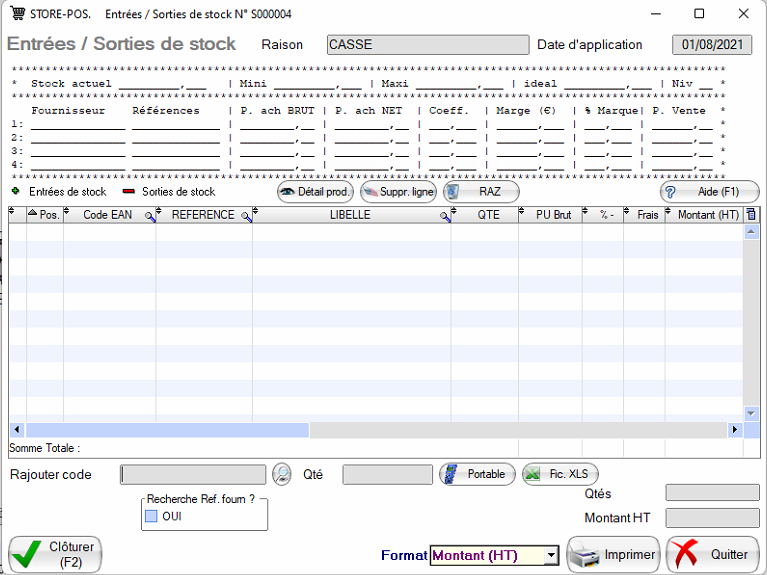Validate with Clôturer (F2) checkmark
This screenshot has width=767, height=575.
[x=55, y=554]
